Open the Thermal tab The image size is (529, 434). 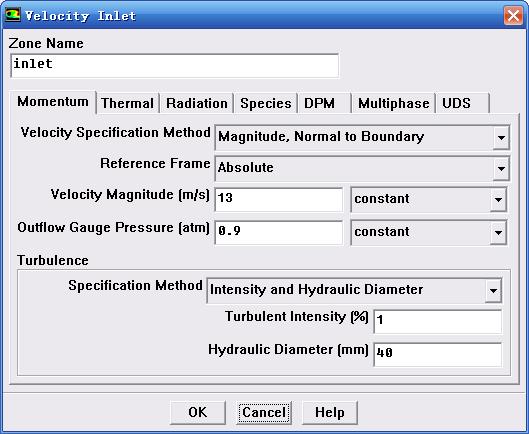[127, 103]
